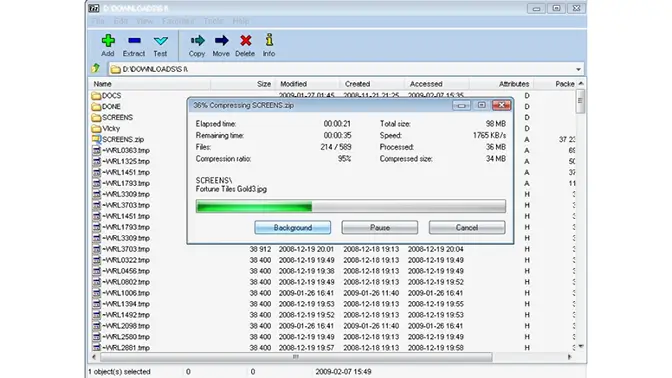Click status bar date 2009-02-07 15:49
Screen dimensions: 672x378
click(x=343, y=372)
